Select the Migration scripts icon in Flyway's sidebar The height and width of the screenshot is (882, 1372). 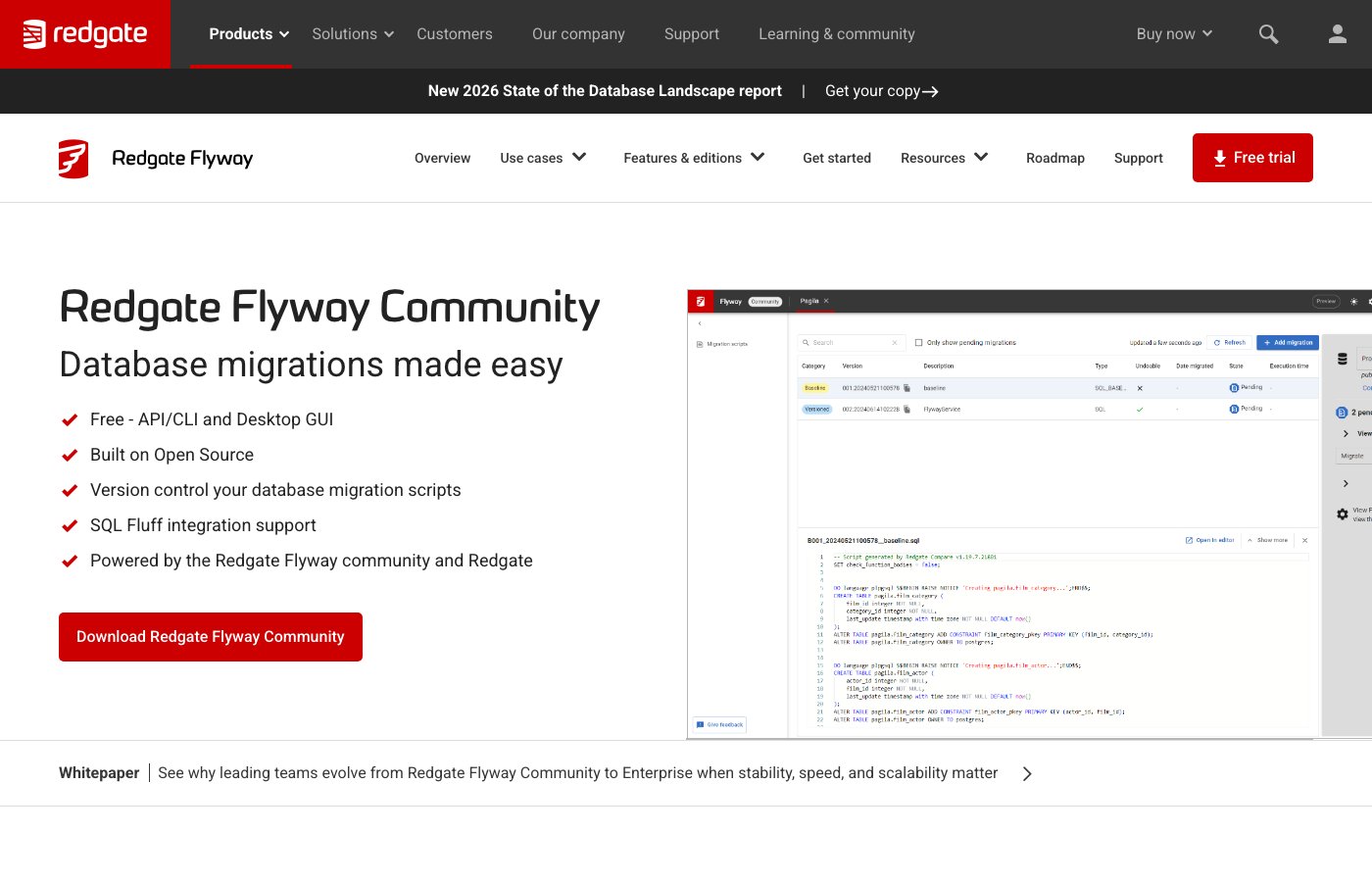(699, 344)
